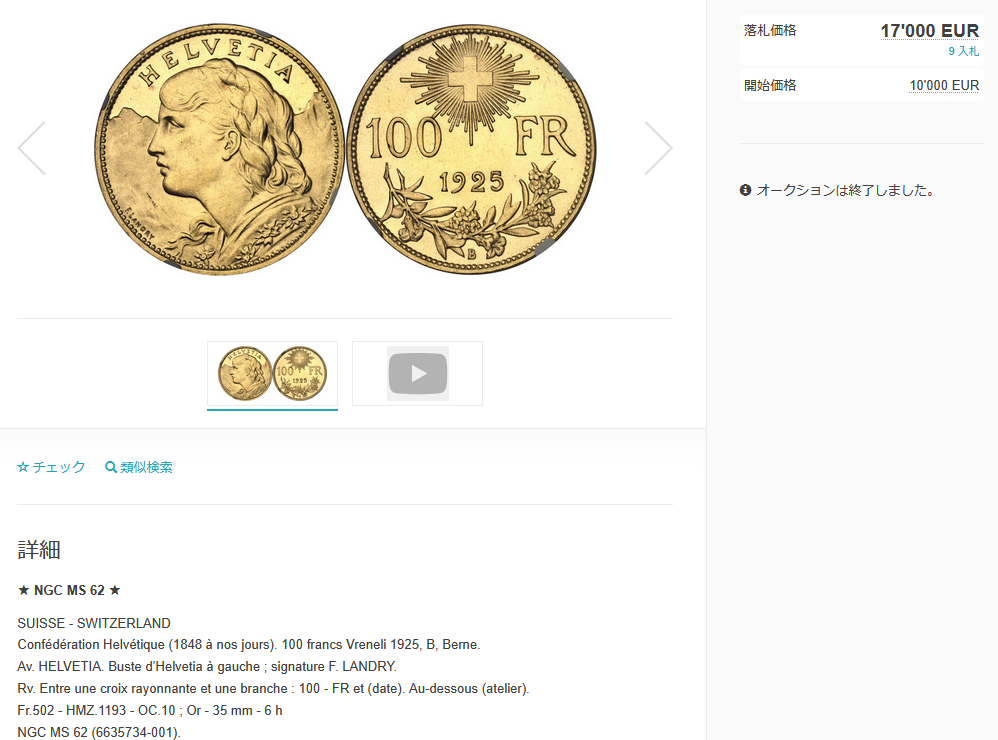The width and height of the screenshot is (998, 740).
Task: Play the video thumbnail
Action: tap(418, 373)
